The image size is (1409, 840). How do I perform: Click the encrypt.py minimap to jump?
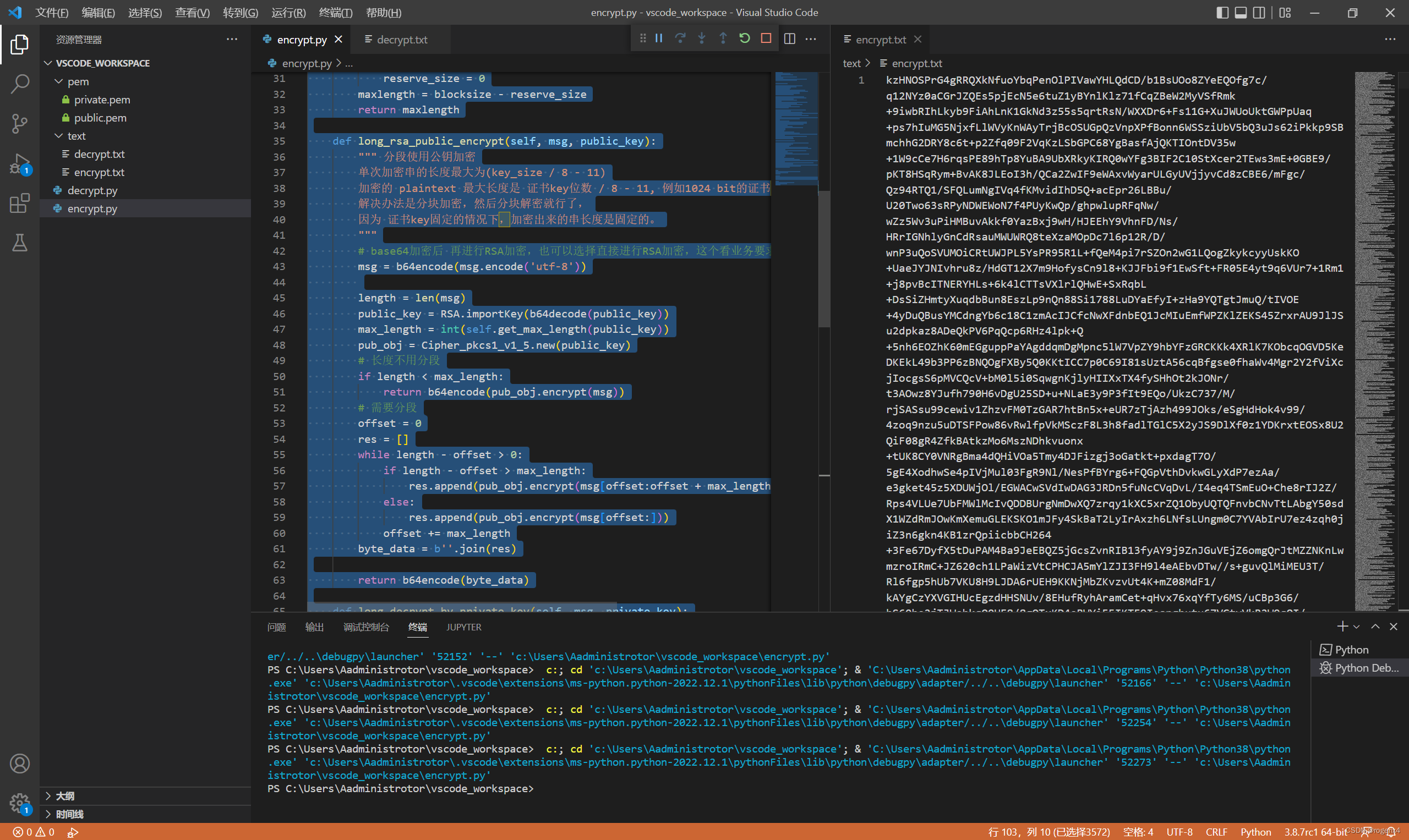796,130
